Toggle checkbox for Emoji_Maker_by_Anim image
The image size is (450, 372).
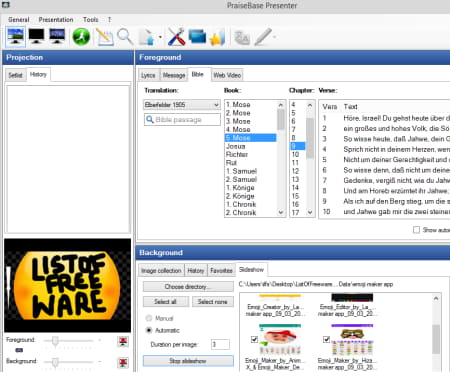(x=254, y=339)
